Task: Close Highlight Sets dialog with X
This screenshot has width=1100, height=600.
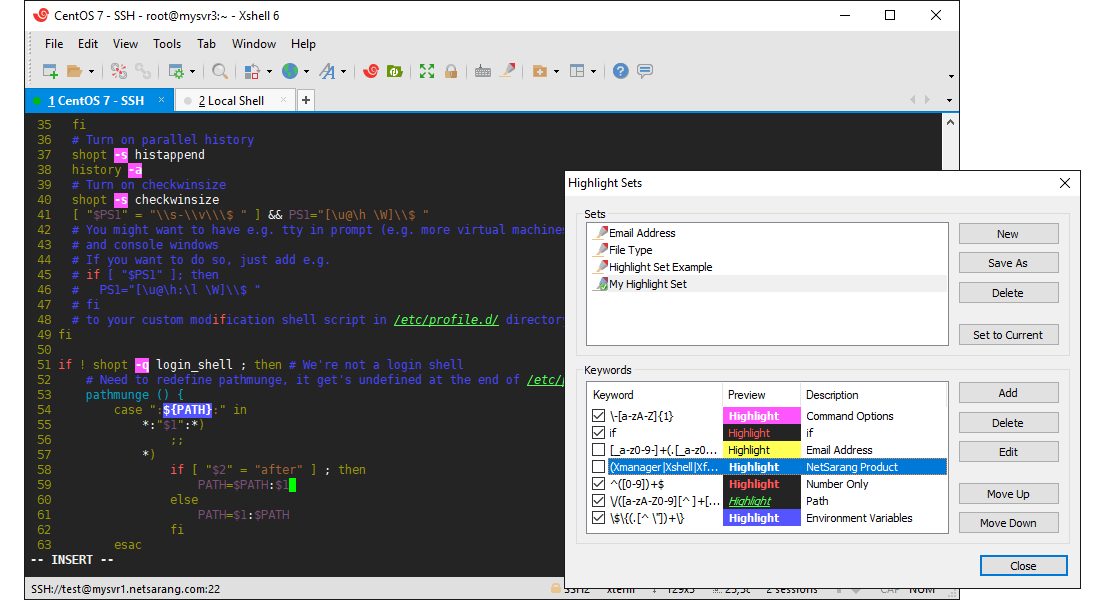Action: pyautogui.click(x=1065, y=183)
